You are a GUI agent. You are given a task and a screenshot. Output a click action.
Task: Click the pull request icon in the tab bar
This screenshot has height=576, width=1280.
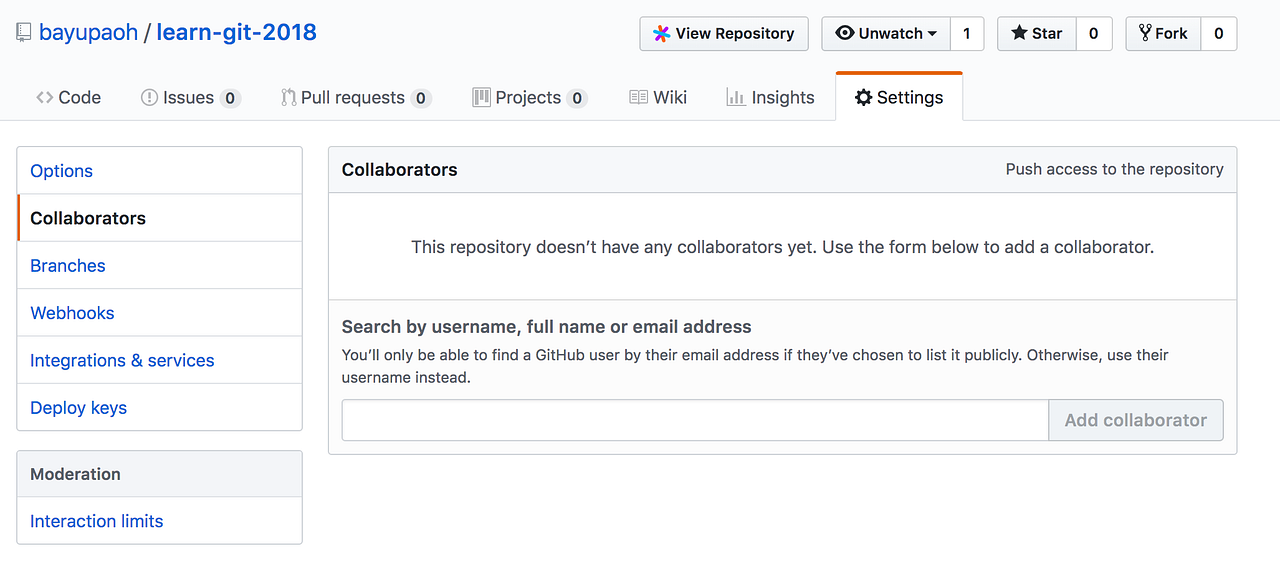(x=290, y=97)
